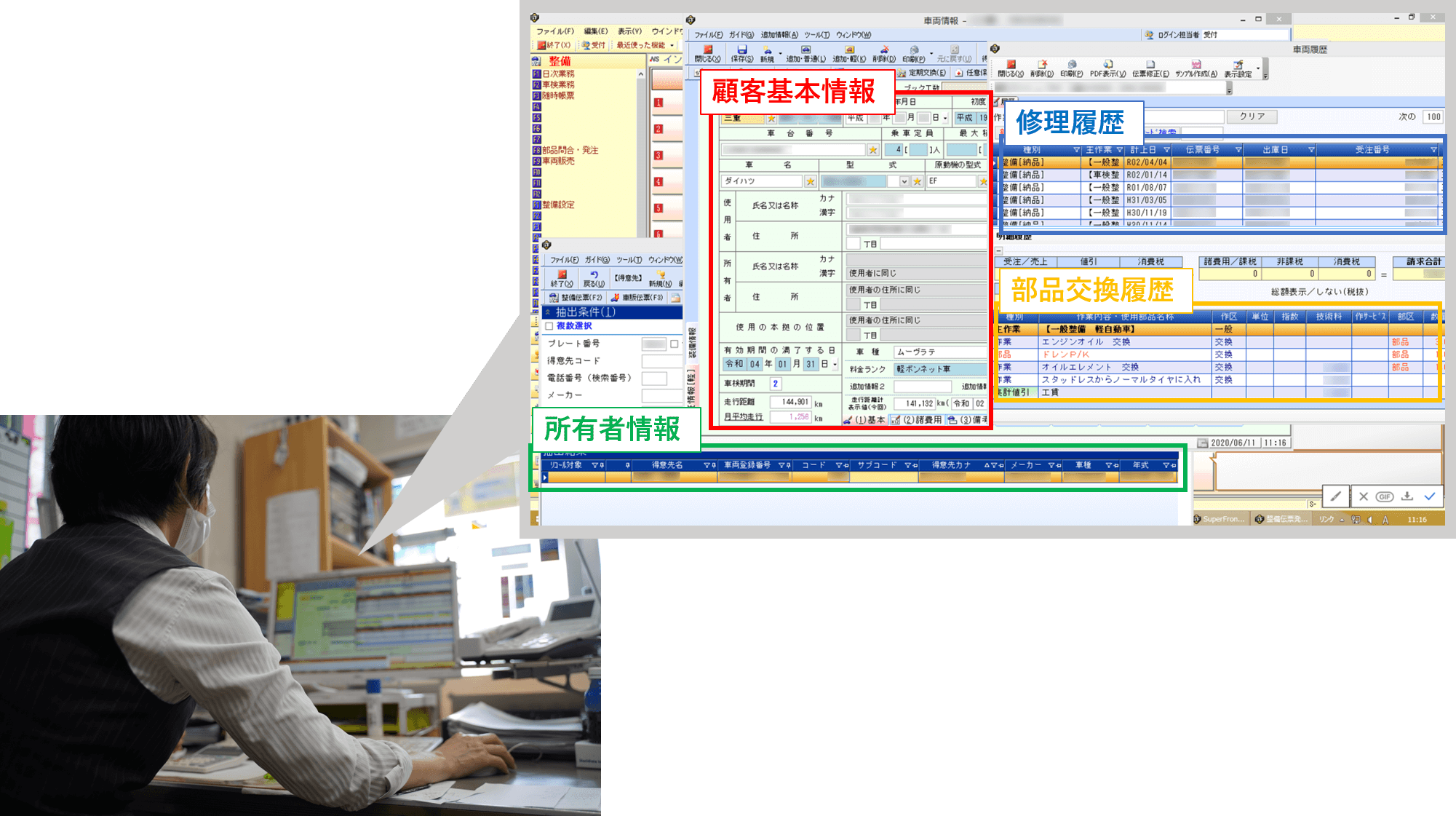Image resolution: width=1456 pixels, height=816 pixels.
Task: Open filter on 受注番号 column header
Action: (1433, 150)
